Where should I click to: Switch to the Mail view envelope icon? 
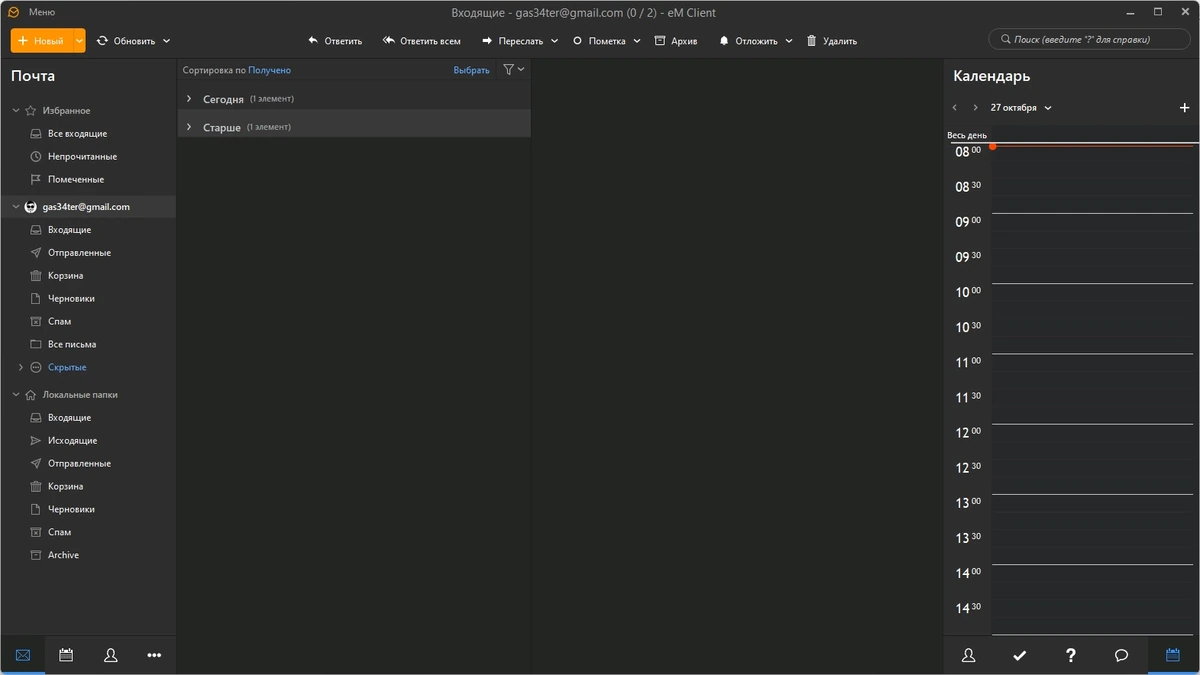23,655
